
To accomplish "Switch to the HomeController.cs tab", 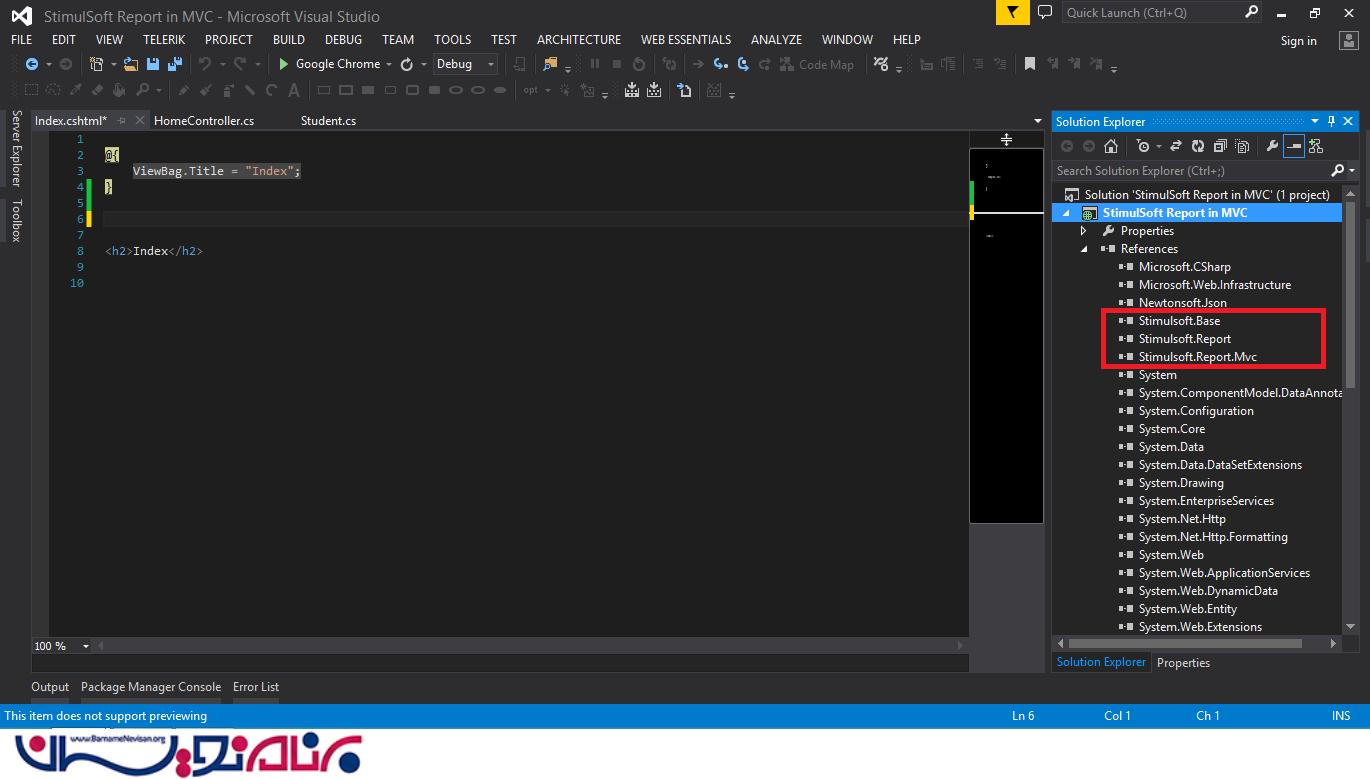I will tap(204, 121).
